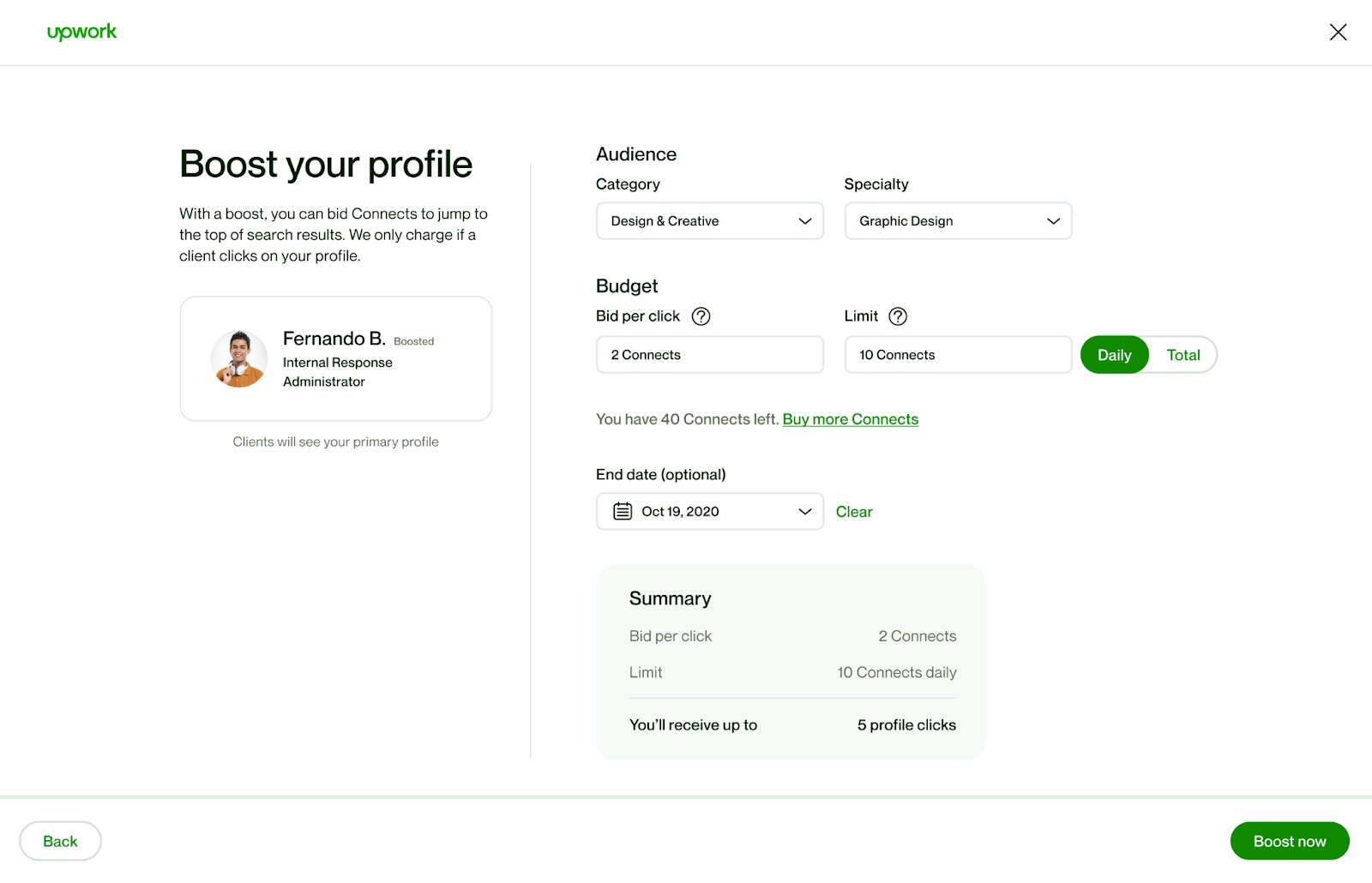The width and height of the screenshot is (1372, 883).
Task: Click the Boosted badge next to Fernando B.
Action: (x=413, y=341)
